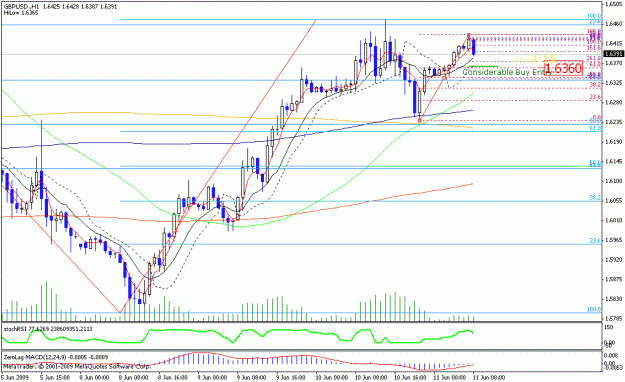
Task: Click the 1.6100 price axis label
Action: tap(614, 181)
